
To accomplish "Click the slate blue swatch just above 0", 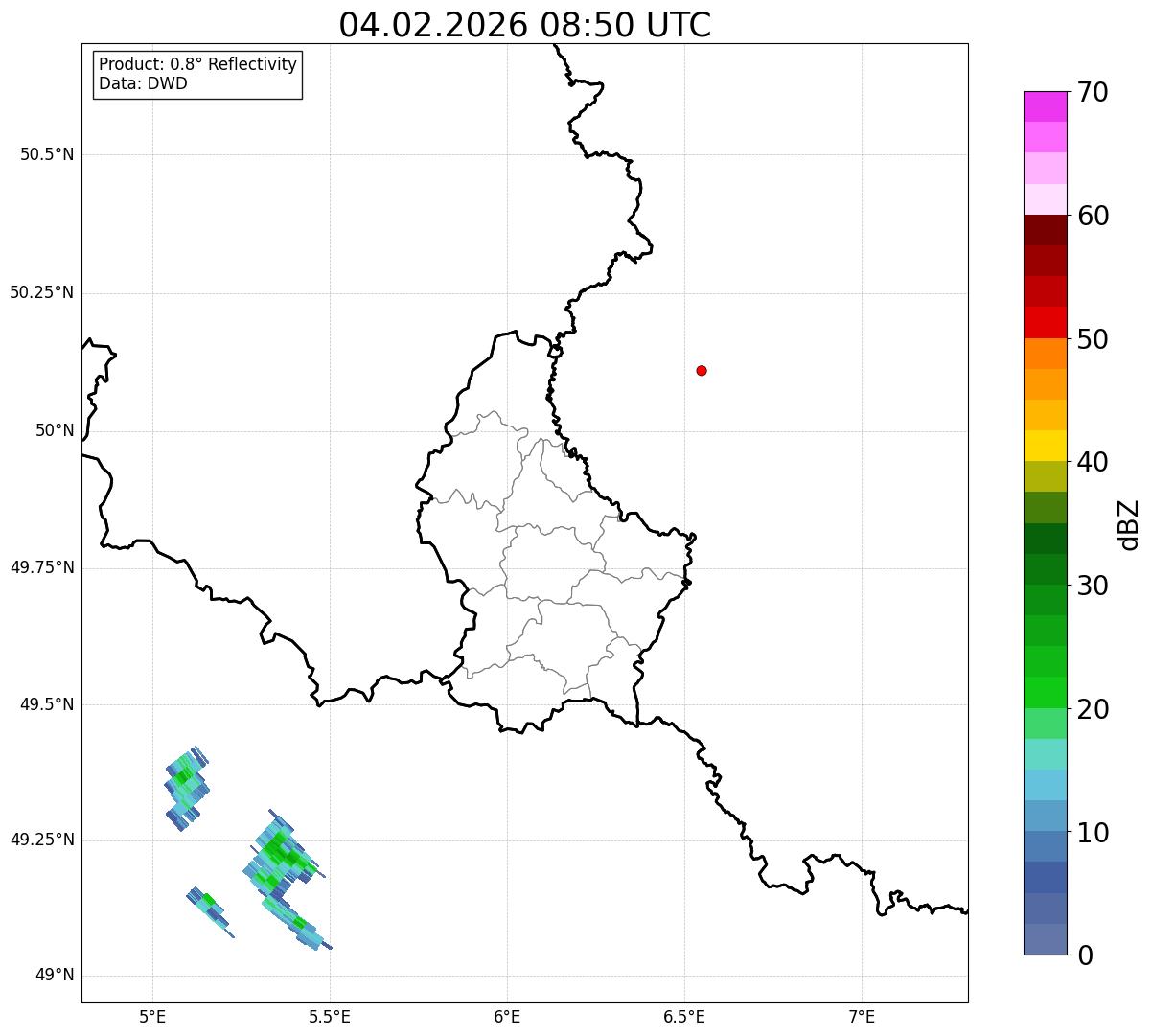I will [1045, 939].
